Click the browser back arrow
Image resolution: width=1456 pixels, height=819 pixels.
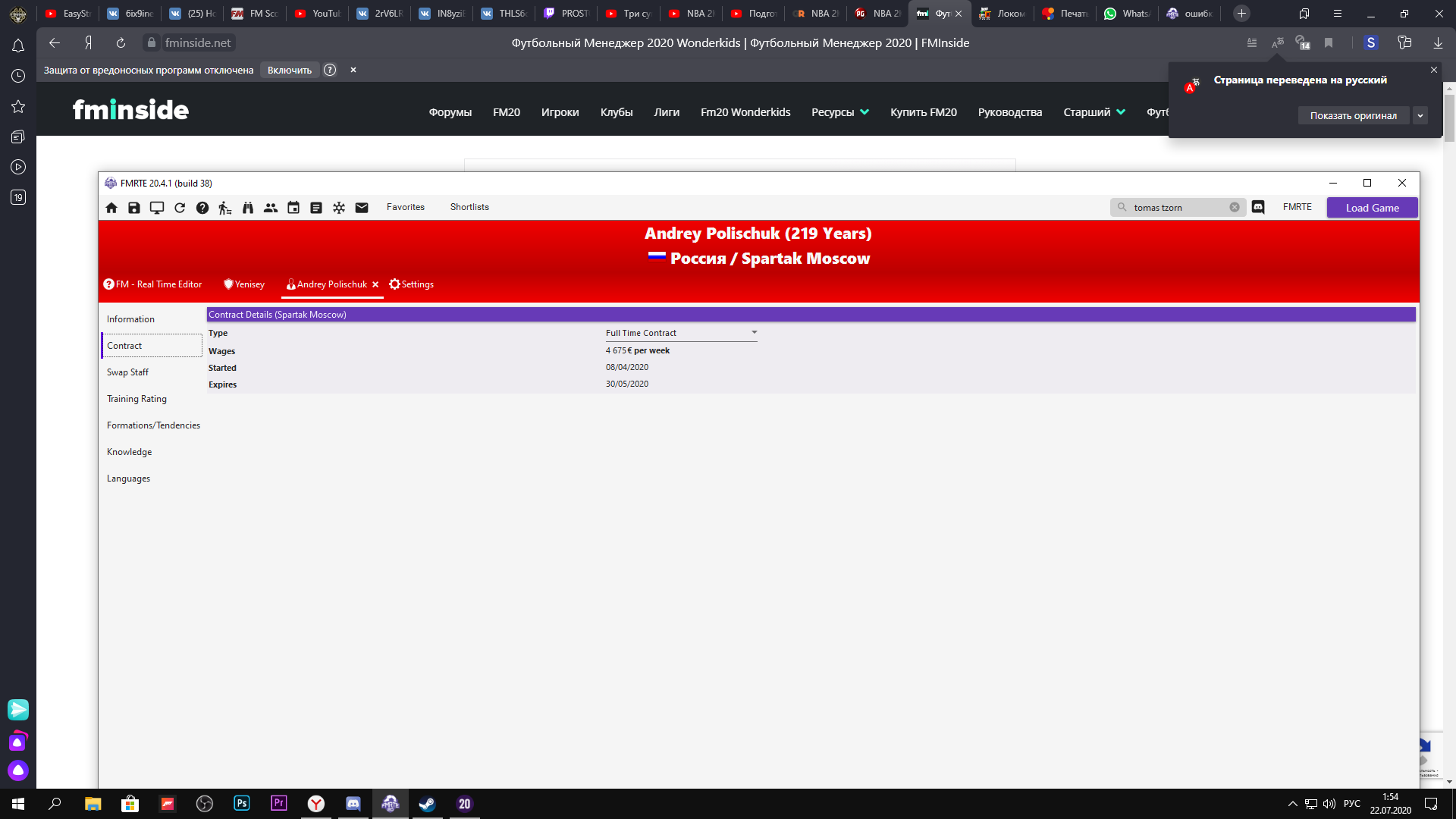(54, 42)
